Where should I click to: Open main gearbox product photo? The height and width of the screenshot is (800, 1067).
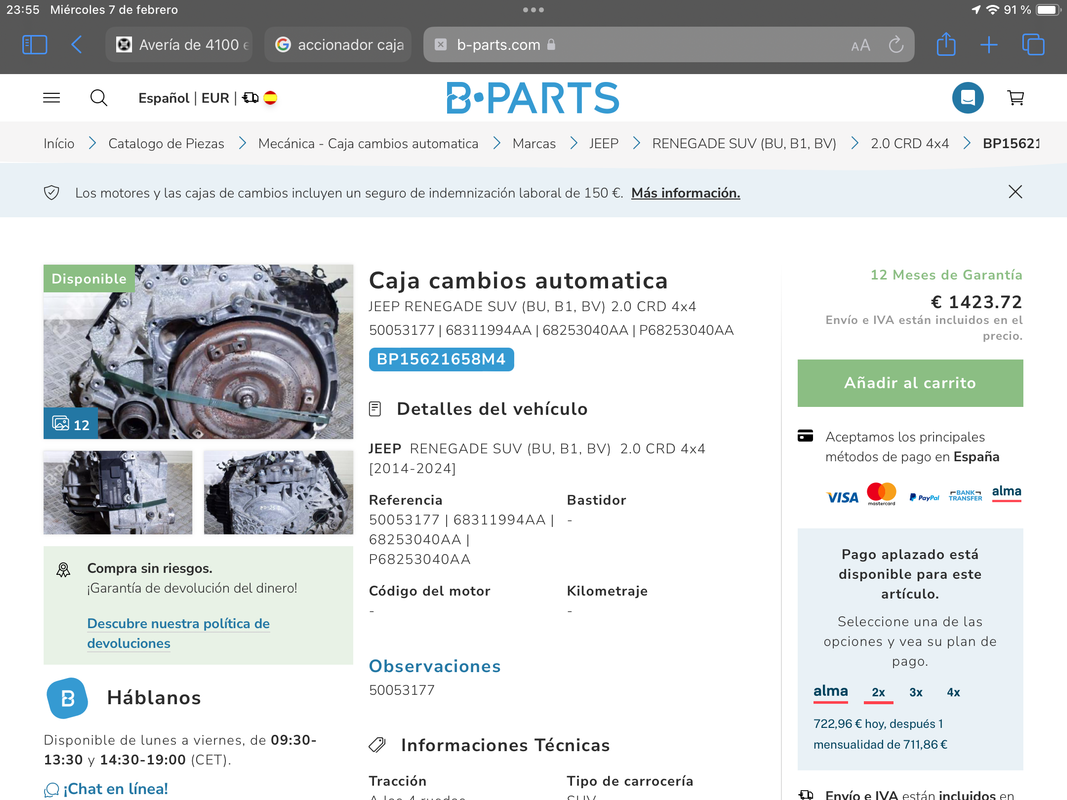click(x=199, y=352)
